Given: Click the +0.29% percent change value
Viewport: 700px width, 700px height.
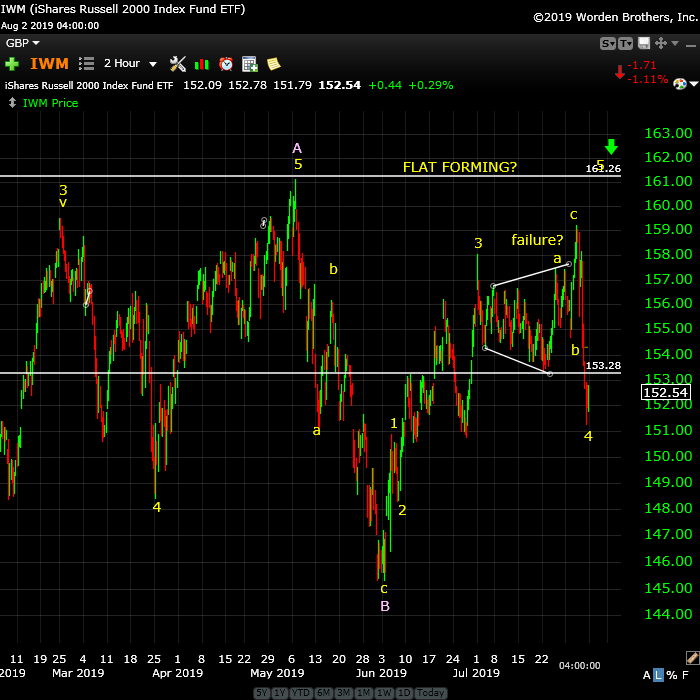Looking at the screenshot, I should click(431, 85).
